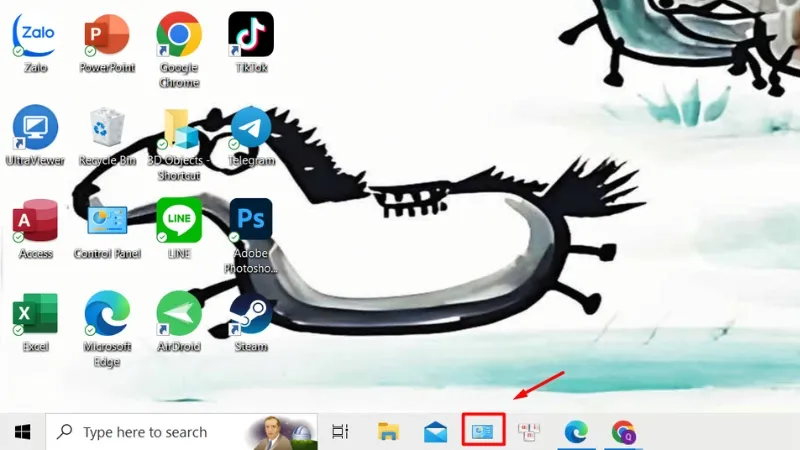Screen dimensions: 800x450
Task: Select the Adobe Photoshop desktop icon
Action: coord(251,221)
